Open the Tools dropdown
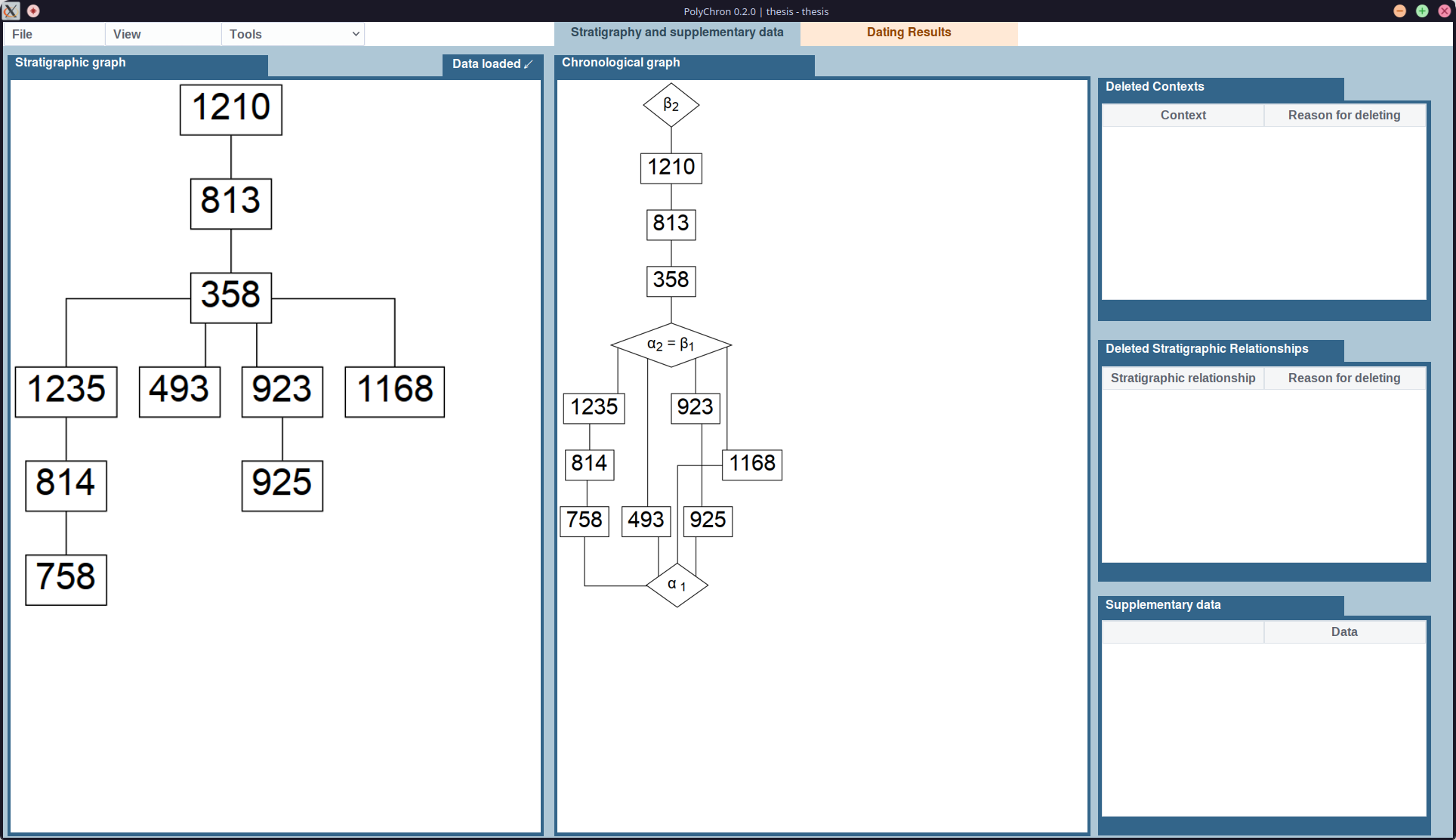Image resolution: width=1456 pixels, height=840 pixels. (x=293, y=34)
